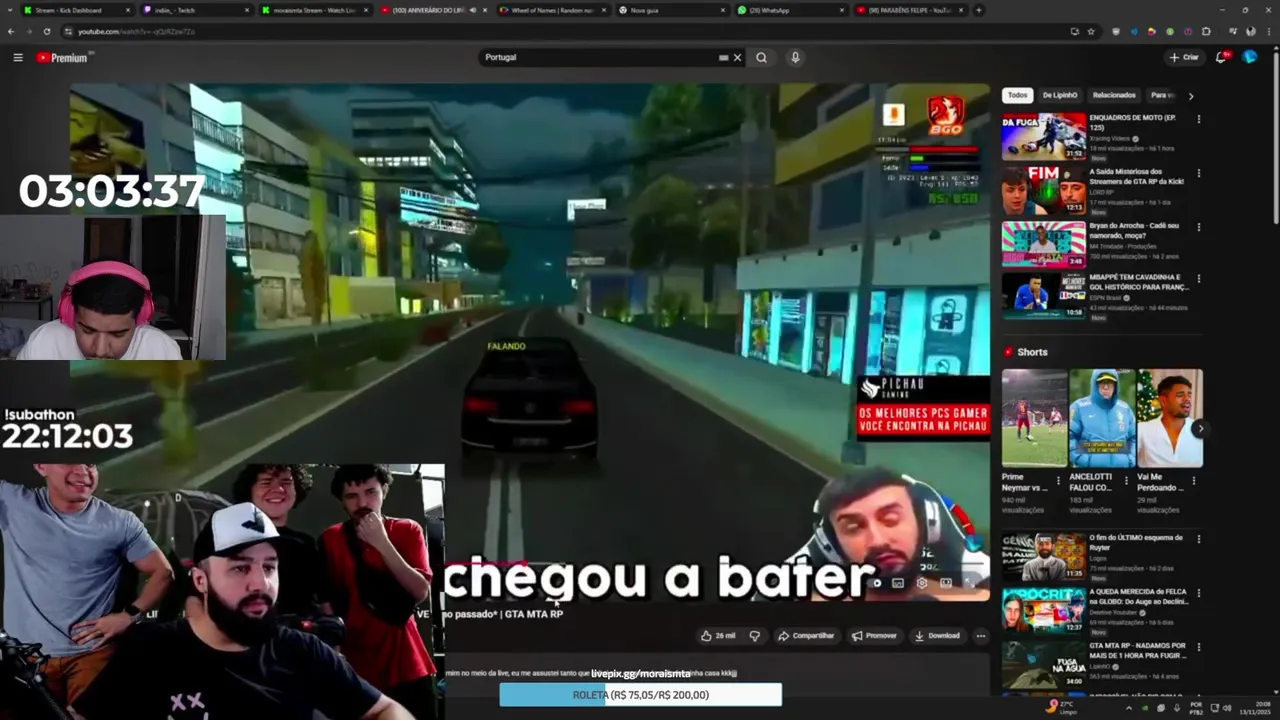Toggle player subtitles button
This screenshot has height=720, width=1280.
pyautogui.click(x=898, y=583)
